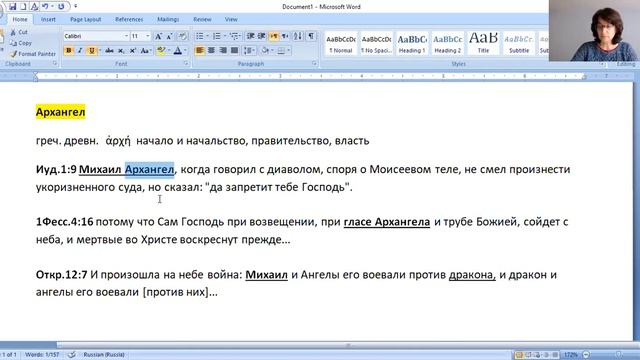This screenshot has height=360, width=640.
Task: Toggle right-to-left text direction
Action: coord(285,36)
